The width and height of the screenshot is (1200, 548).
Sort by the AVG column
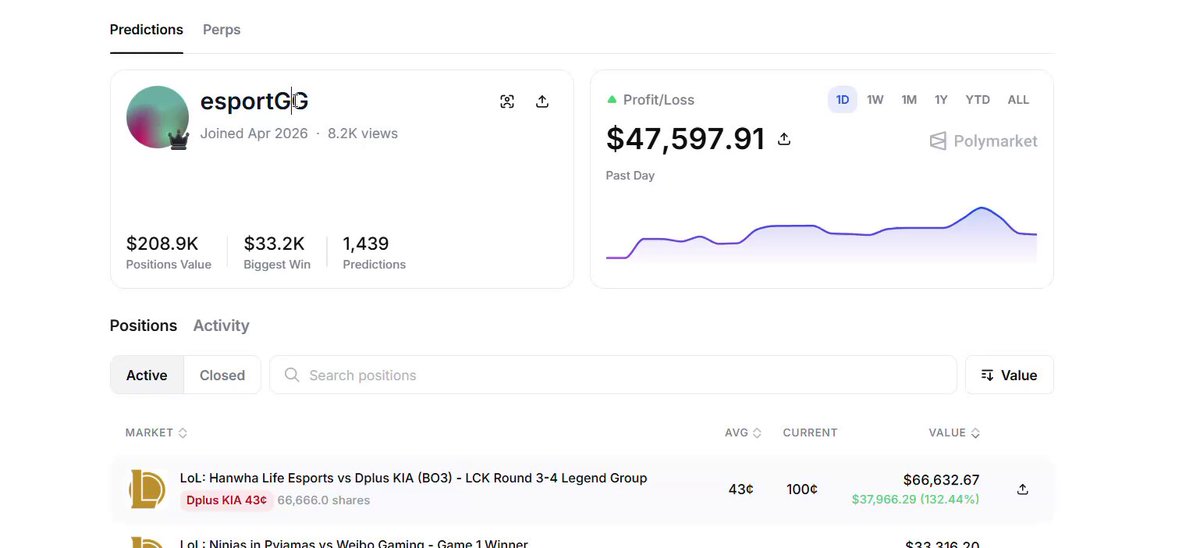coord(743,433)
